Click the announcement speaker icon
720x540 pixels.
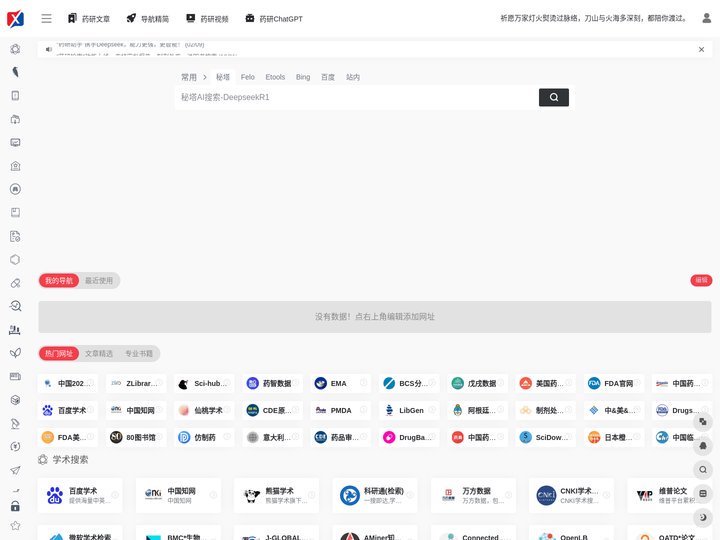pos(49,49)
